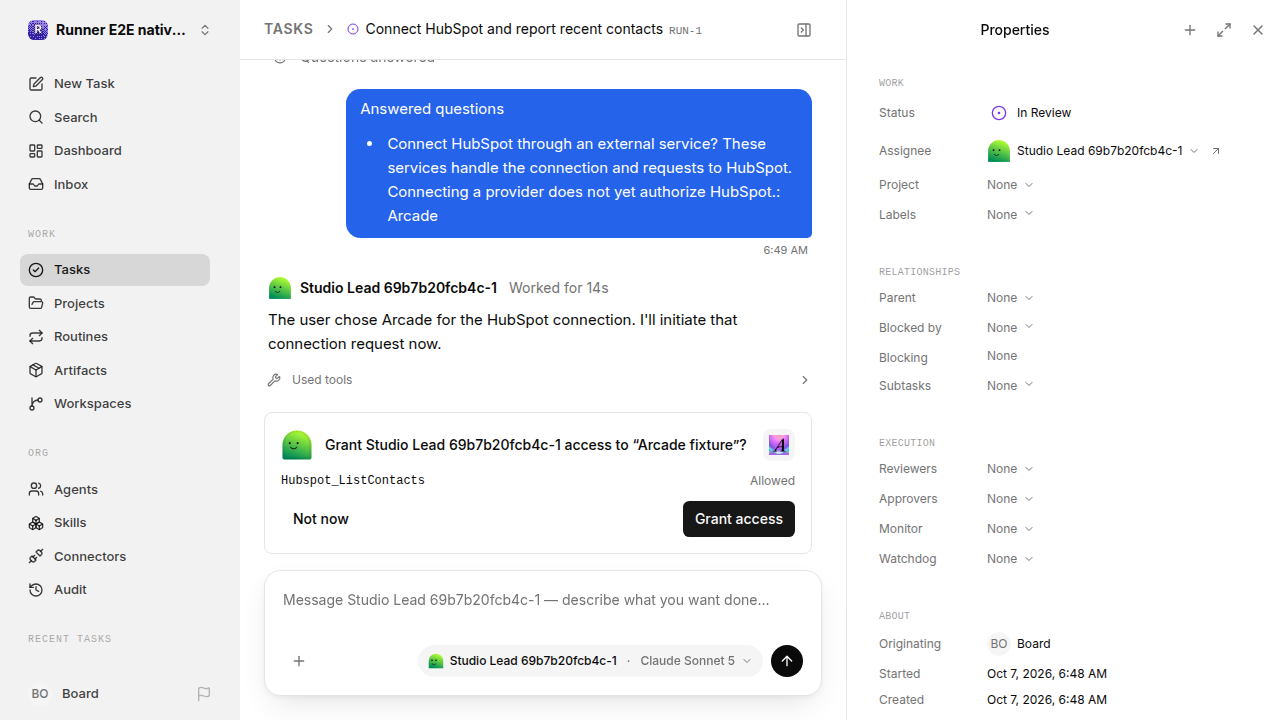1280x720 pixels.
Task: Open the assignee agent via arrow icon
Action: click(x=1216, y=151)
